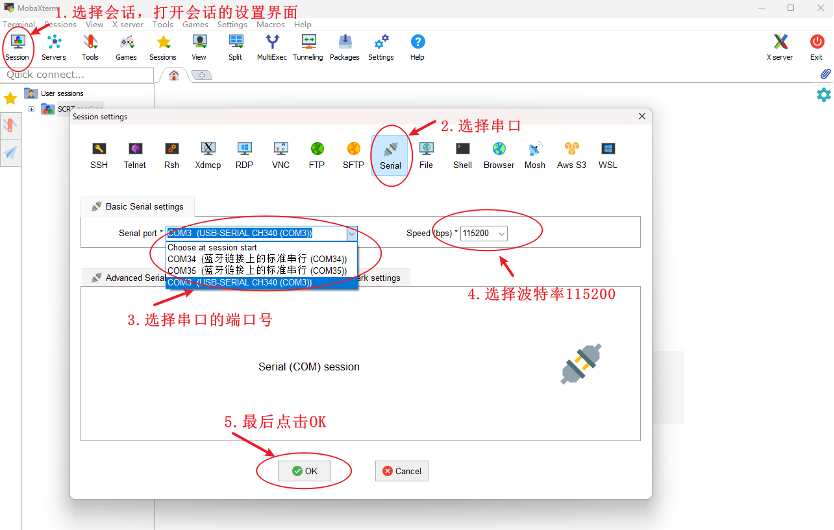
Task: Select Serial session type
Action: pos(390,156)
